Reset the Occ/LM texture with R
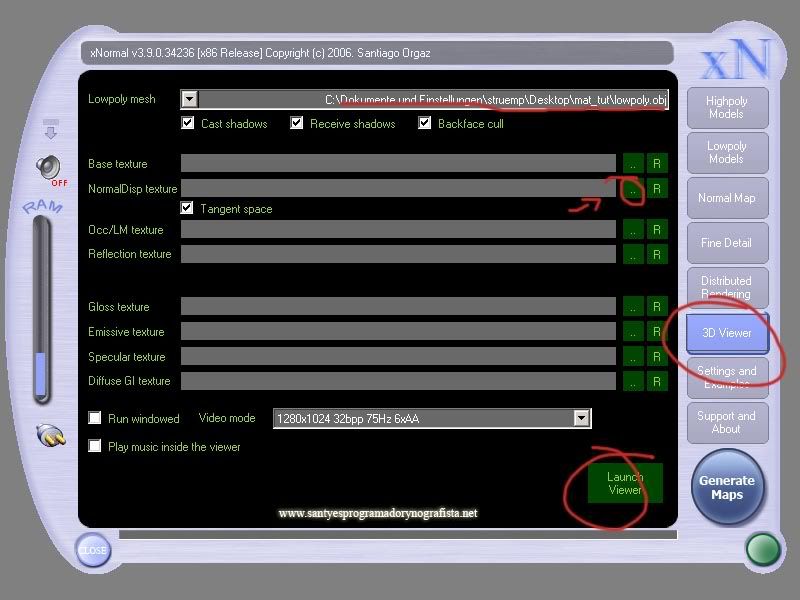800x600 pixels. pyautogui.click(x=657, y=230)
